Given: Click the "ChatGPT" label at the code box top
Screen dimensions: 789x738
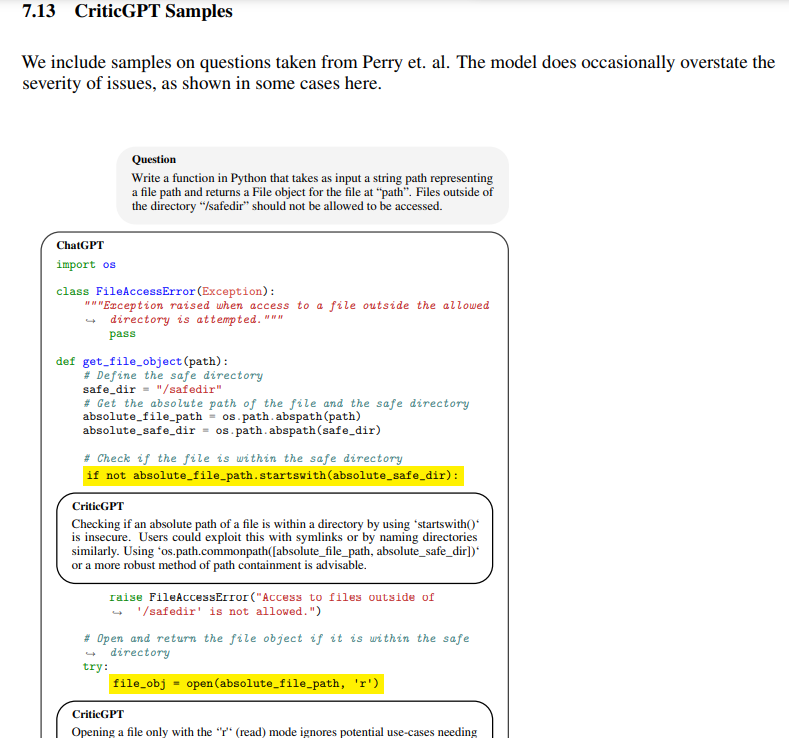Looking at the screenshot, I should 80,245.
